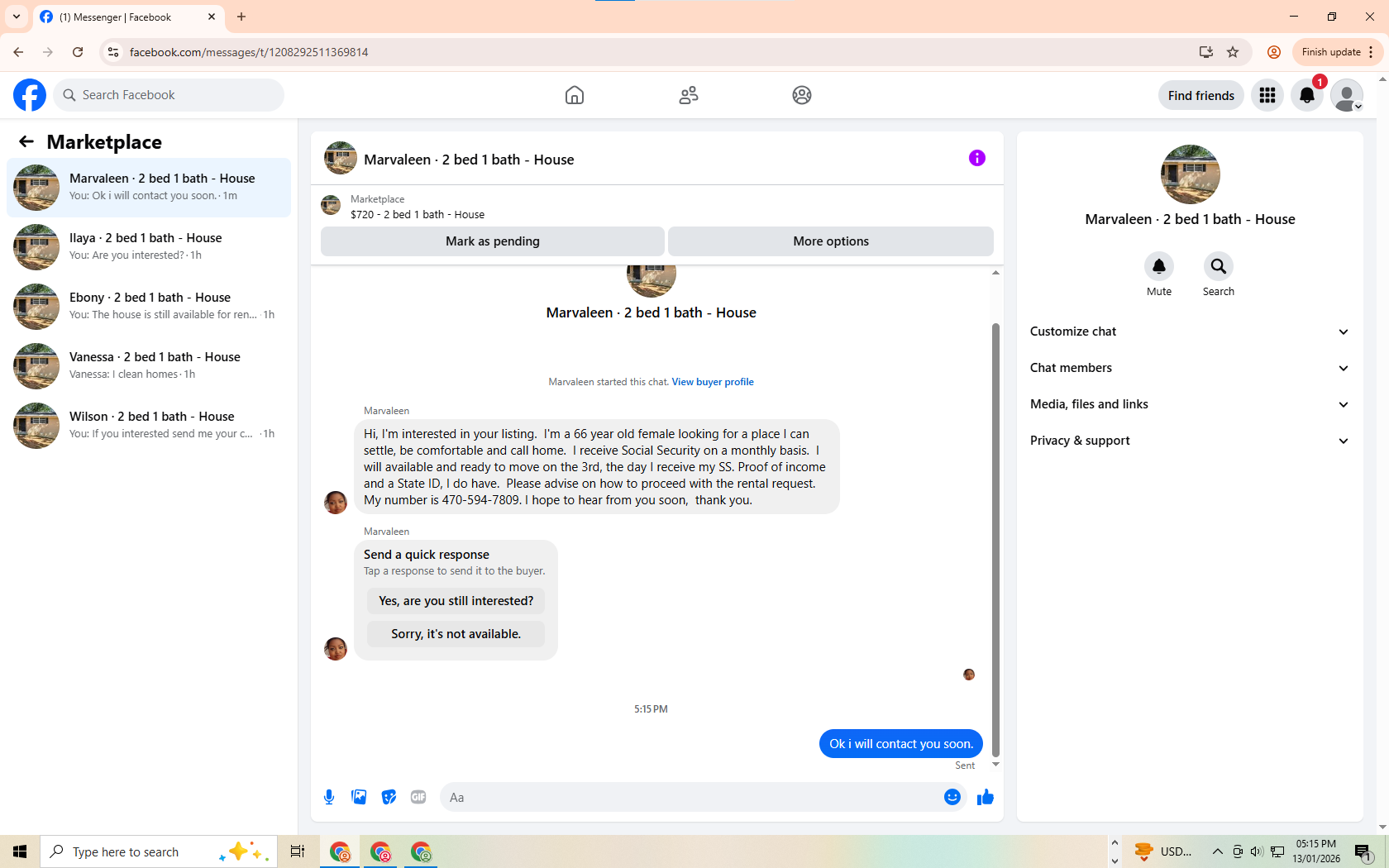
Task: Open Ebony conversation in list
Action: point(149,307)
